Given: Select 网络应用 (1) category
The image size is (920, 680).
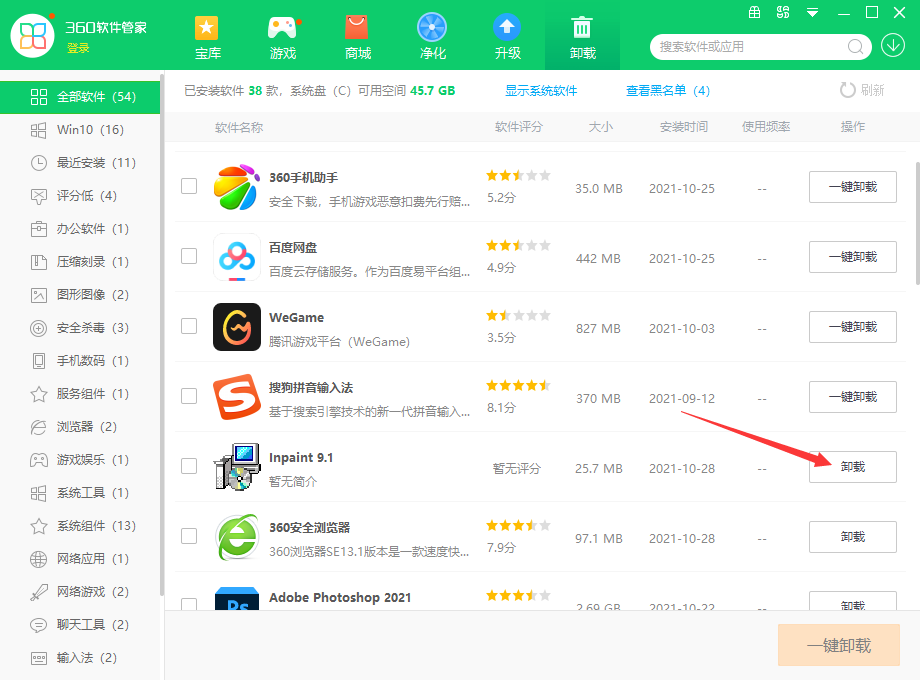Looking at the screenshot, I should (x=80, y=559).
